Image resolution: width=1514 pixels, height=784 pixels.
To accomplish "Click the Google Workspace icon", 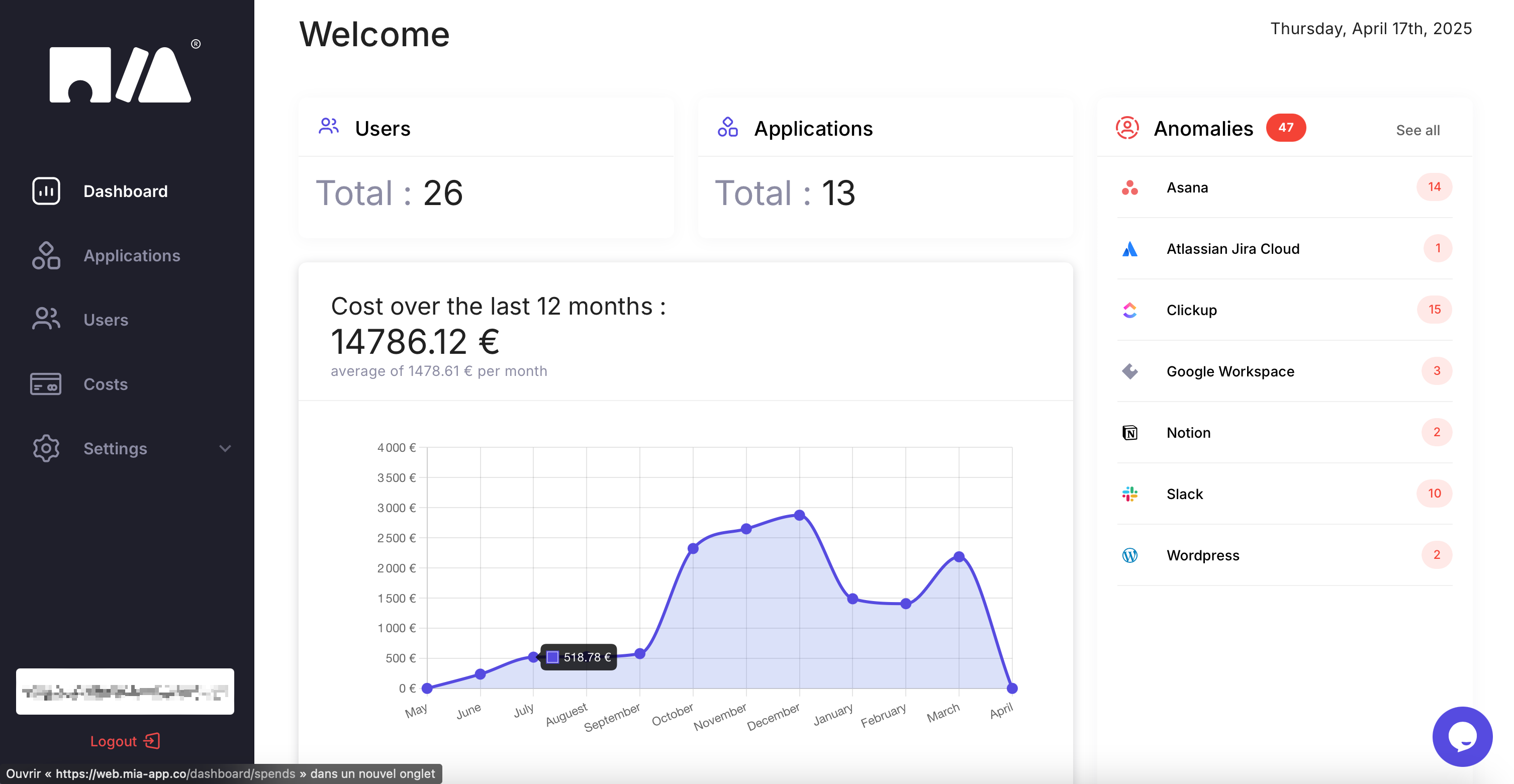I will (x=1129, y=371).
